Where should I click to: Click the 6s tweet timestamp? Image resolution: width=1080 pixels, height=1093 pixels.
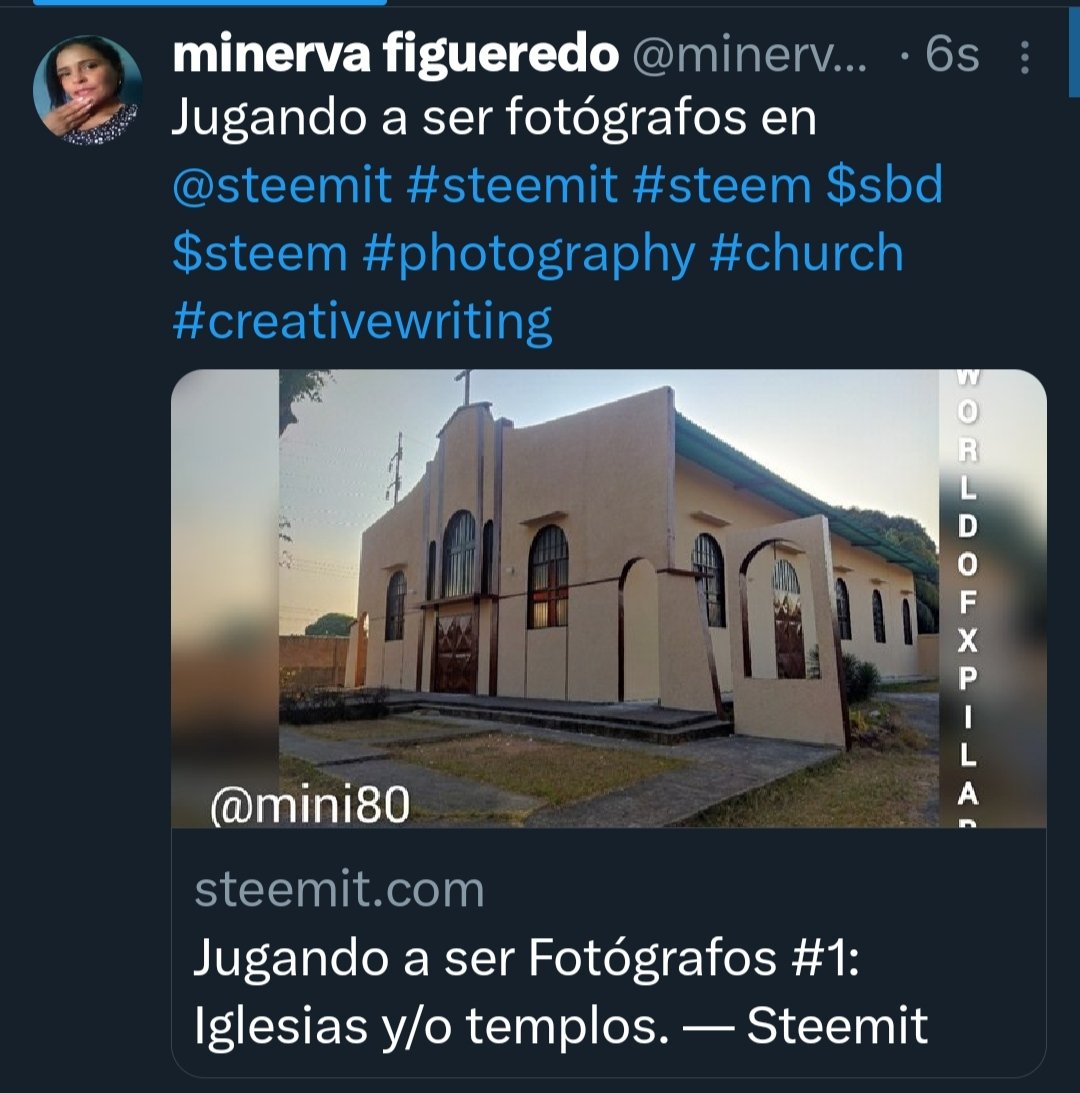point(952,54)
